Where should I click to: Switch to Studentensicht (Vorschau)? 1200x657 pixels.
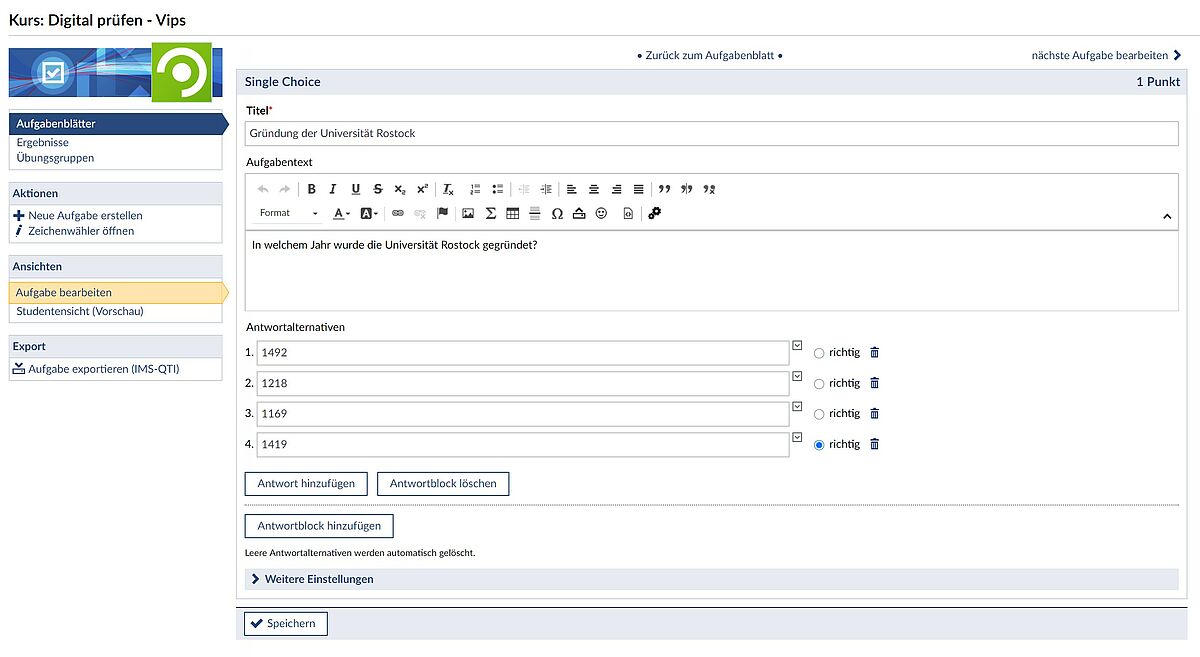pyautogui.click(x=80, y=311)
